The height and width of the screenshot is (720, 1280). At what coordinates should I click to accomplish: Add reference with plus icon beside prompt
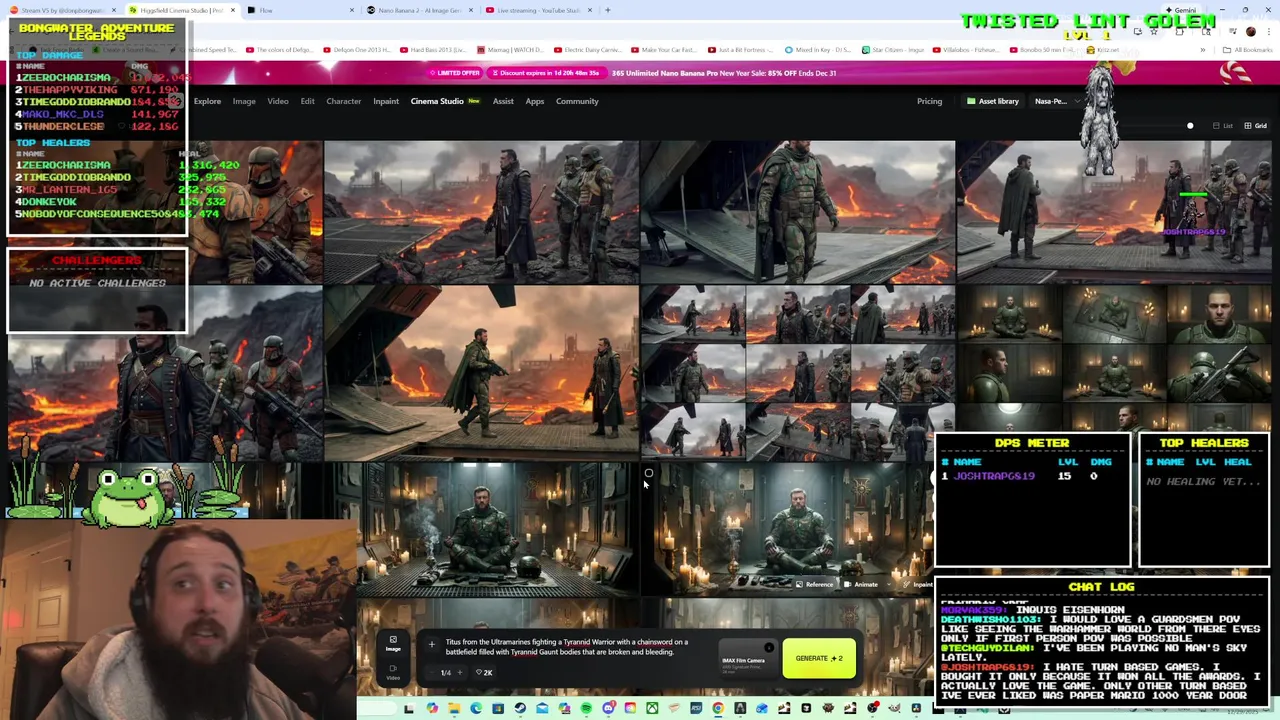pos(432,645)
